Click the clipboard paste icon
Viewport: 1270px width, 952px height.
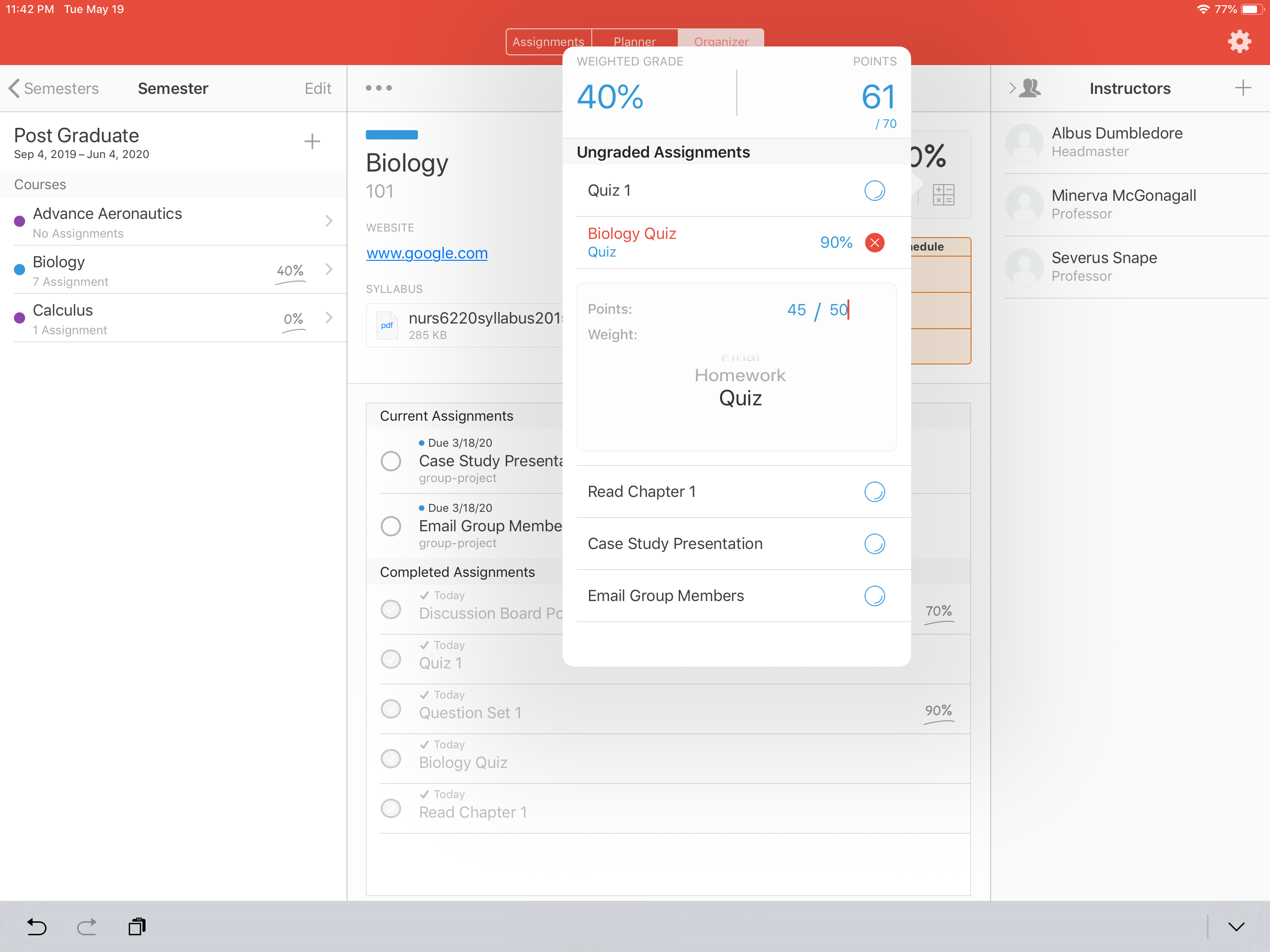[x=137, y=926]
